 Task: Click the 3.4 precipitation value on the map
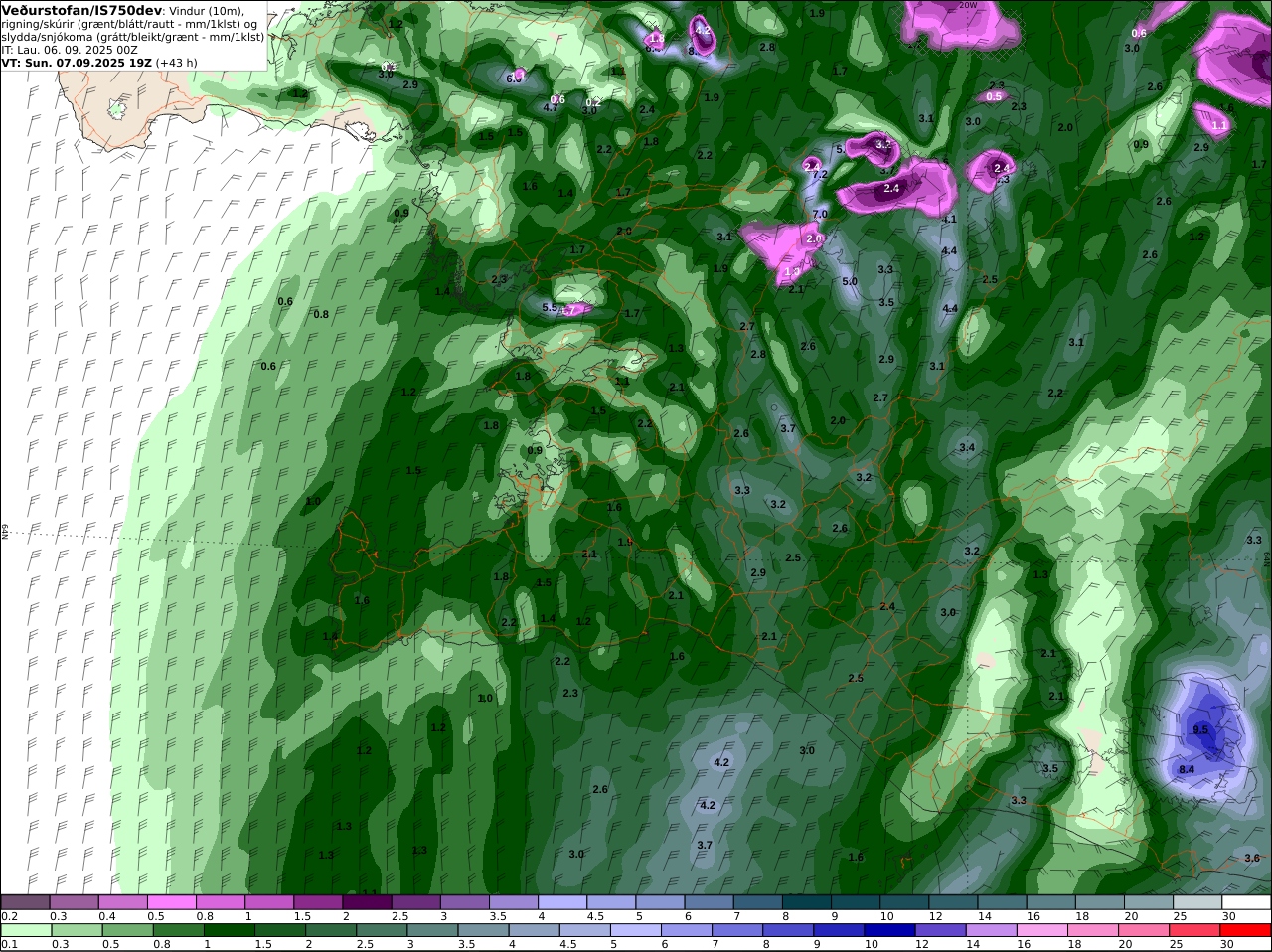(967, 447)
